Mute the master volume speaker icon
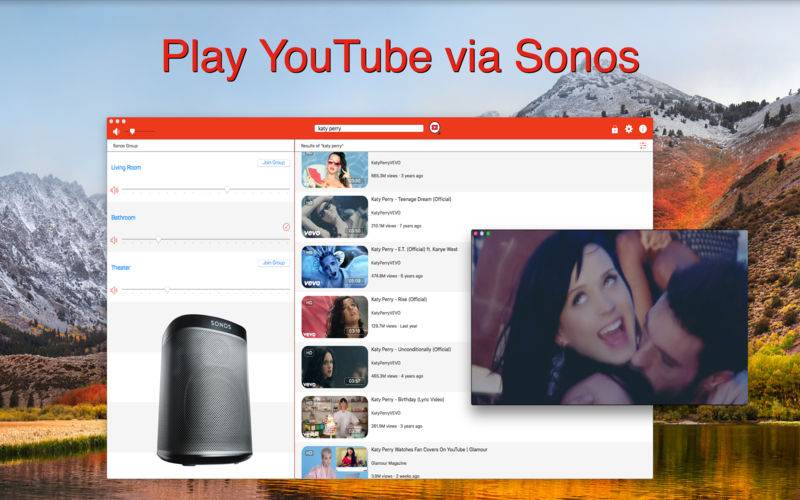 (x=116, y=132)
